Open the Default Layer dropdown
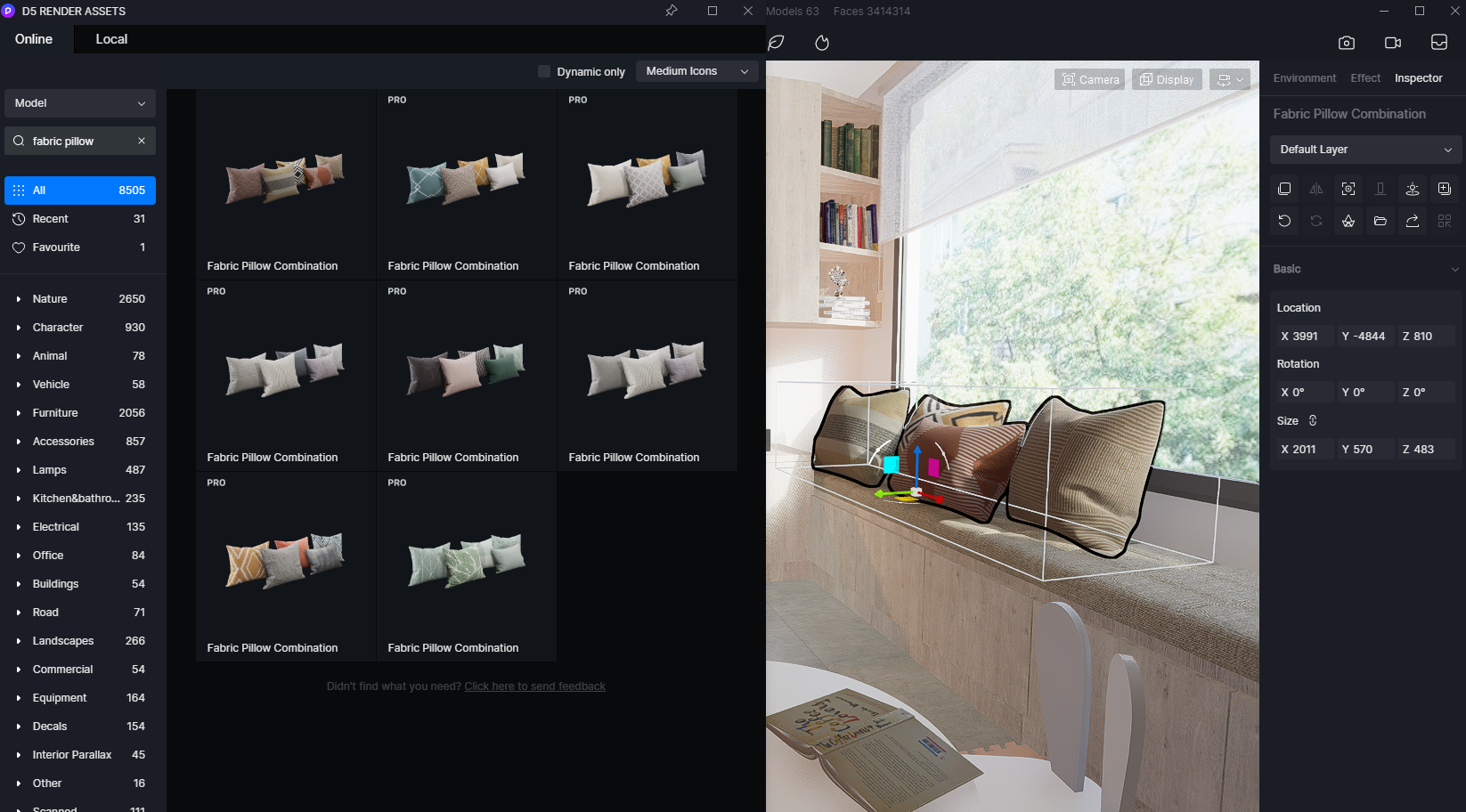 coord(1366,150)
